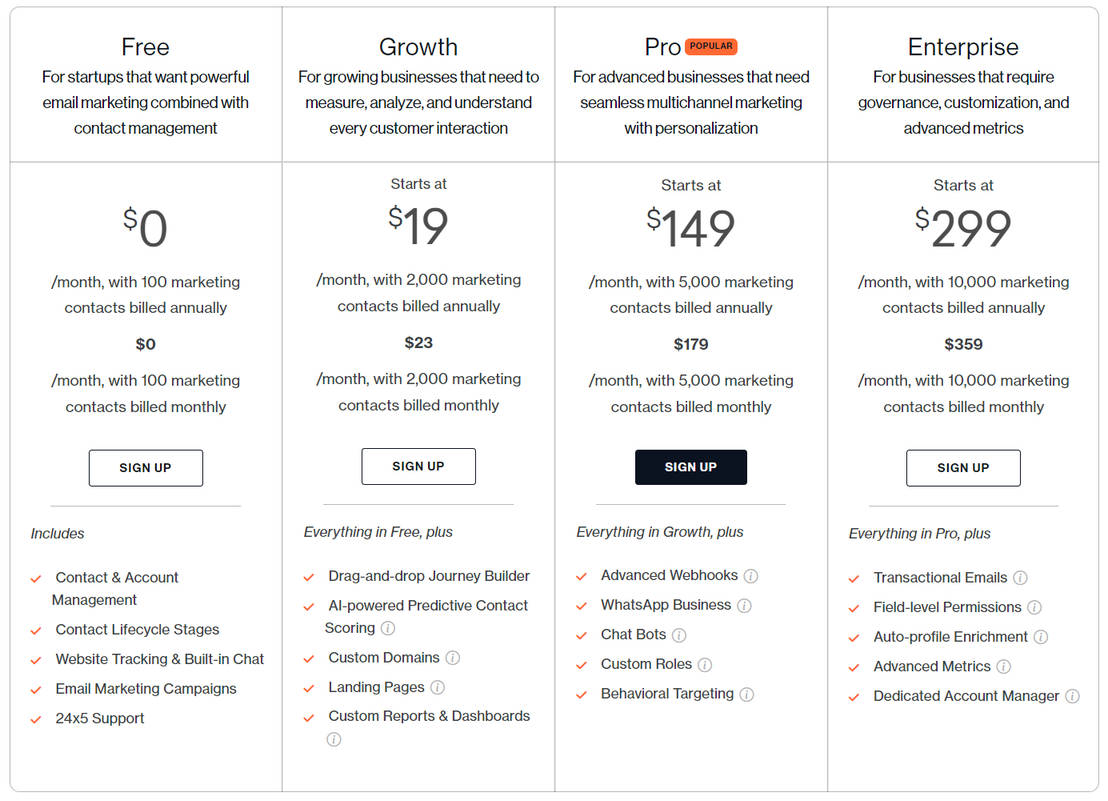Click Auto-profile Enrichment info icon
This screenshot has height=801, width=1108.
(x=1041, y=637)
